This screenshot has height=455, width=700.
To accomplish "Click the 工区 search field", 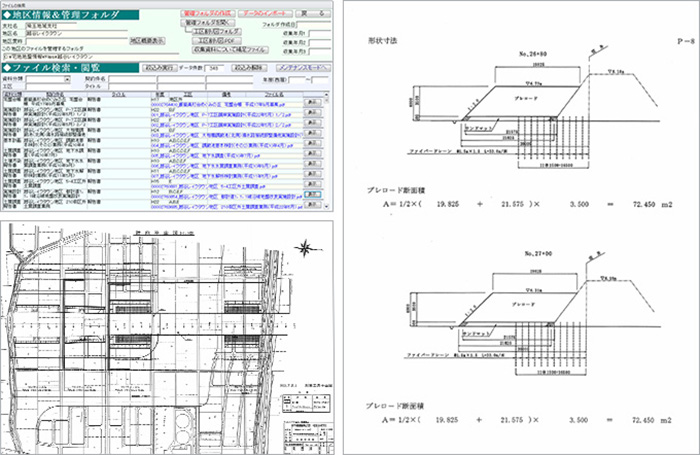I will coord(48,86).
